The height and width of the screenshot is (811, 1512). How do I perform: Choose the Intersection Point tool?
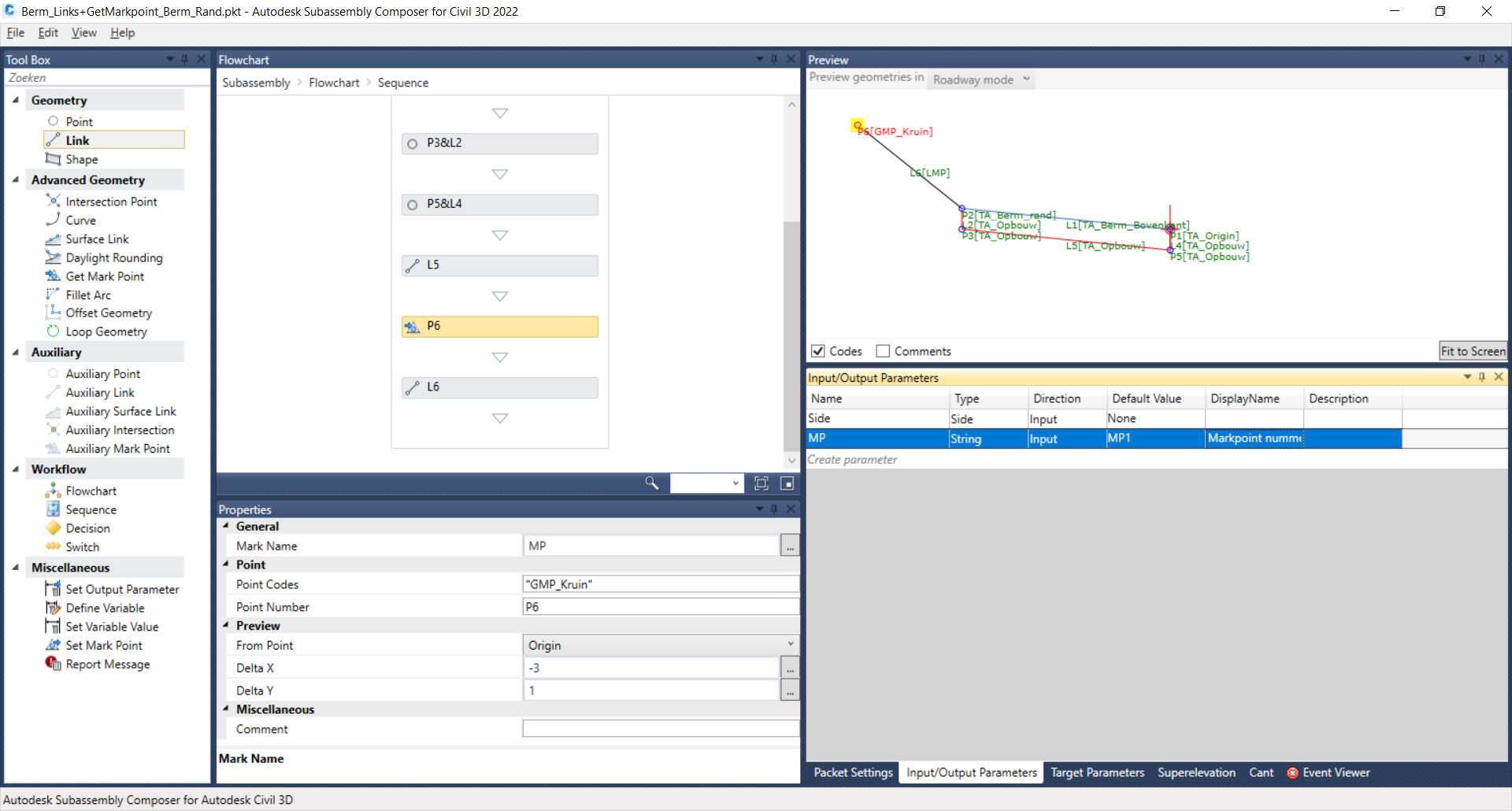110,201
